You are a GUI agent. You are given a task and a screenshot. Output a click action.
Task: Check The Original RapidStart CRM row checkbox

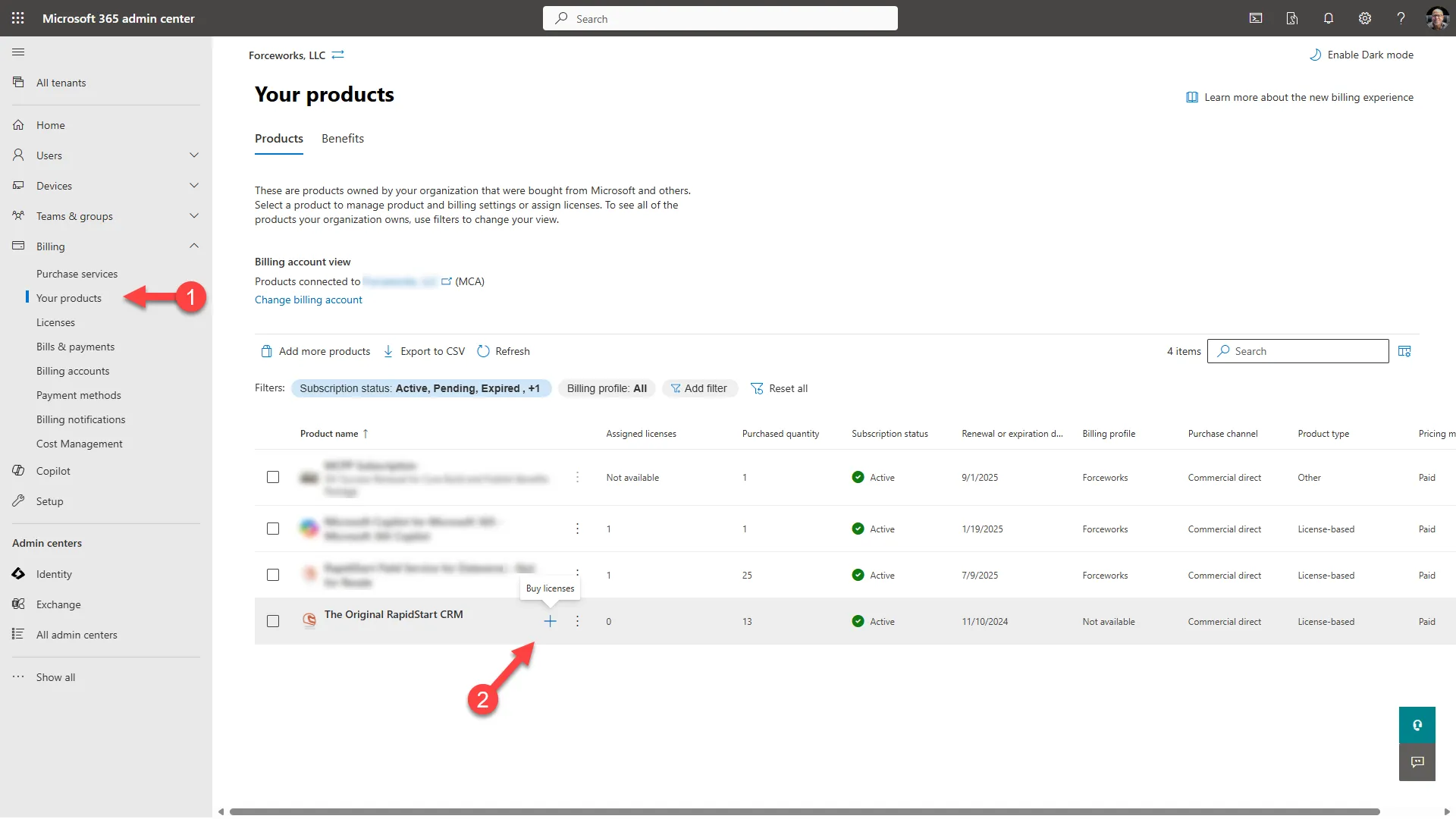point(273,621)
